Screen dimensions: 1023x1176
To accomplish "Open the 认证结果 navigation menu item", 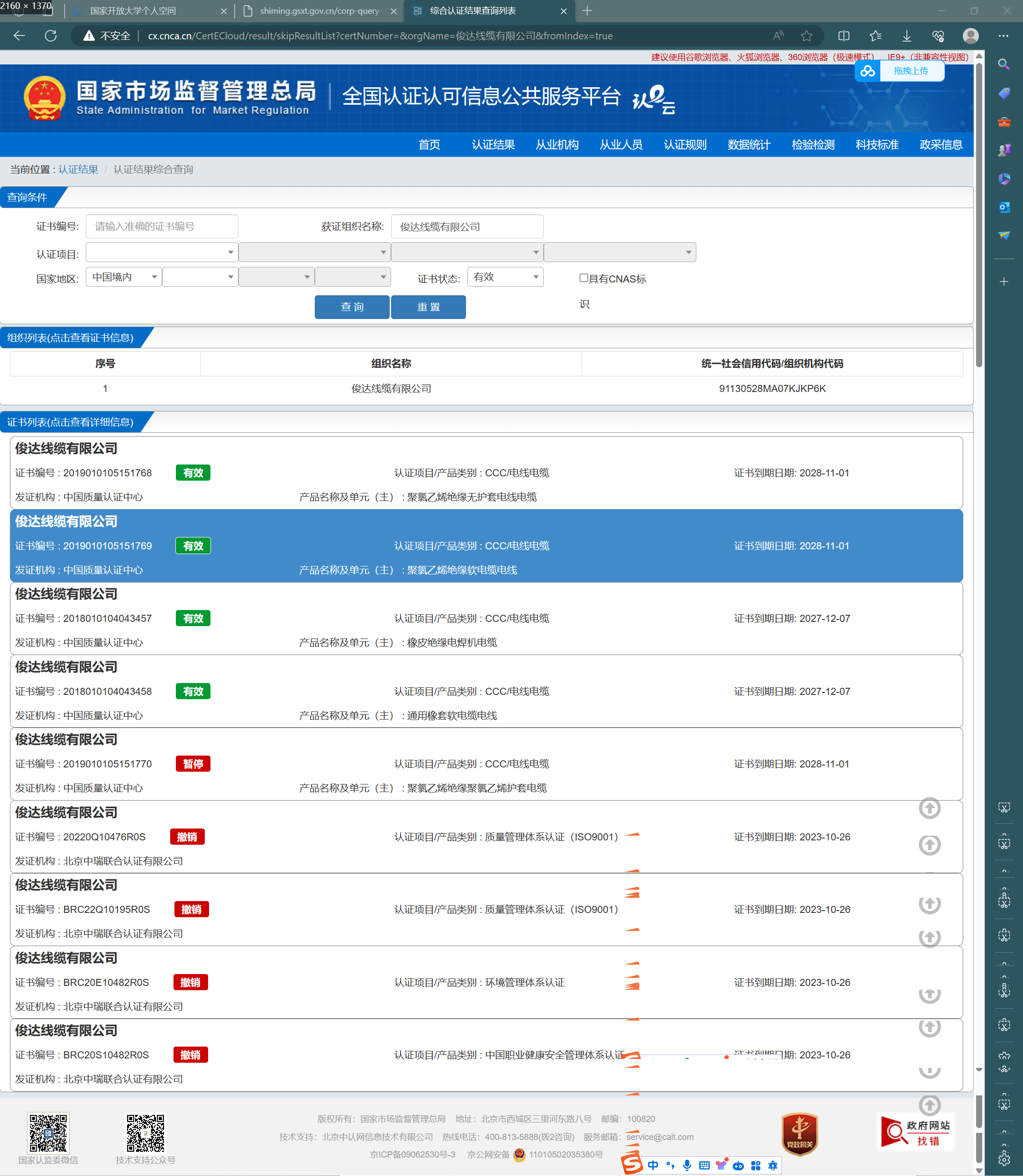I will tap(493, 145).
